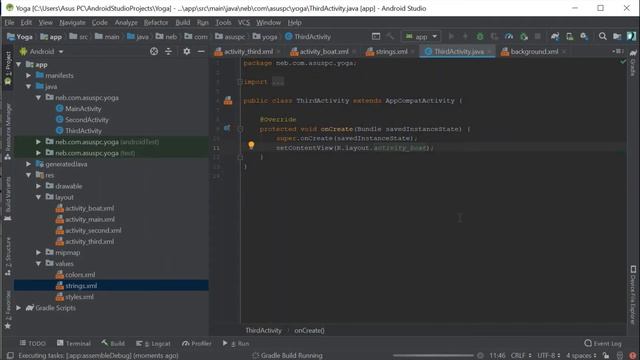Image resolution: width=640 pixels, height=360 pixels.
Task: Select MainActivity in project tree
Action: click(83, 109)
